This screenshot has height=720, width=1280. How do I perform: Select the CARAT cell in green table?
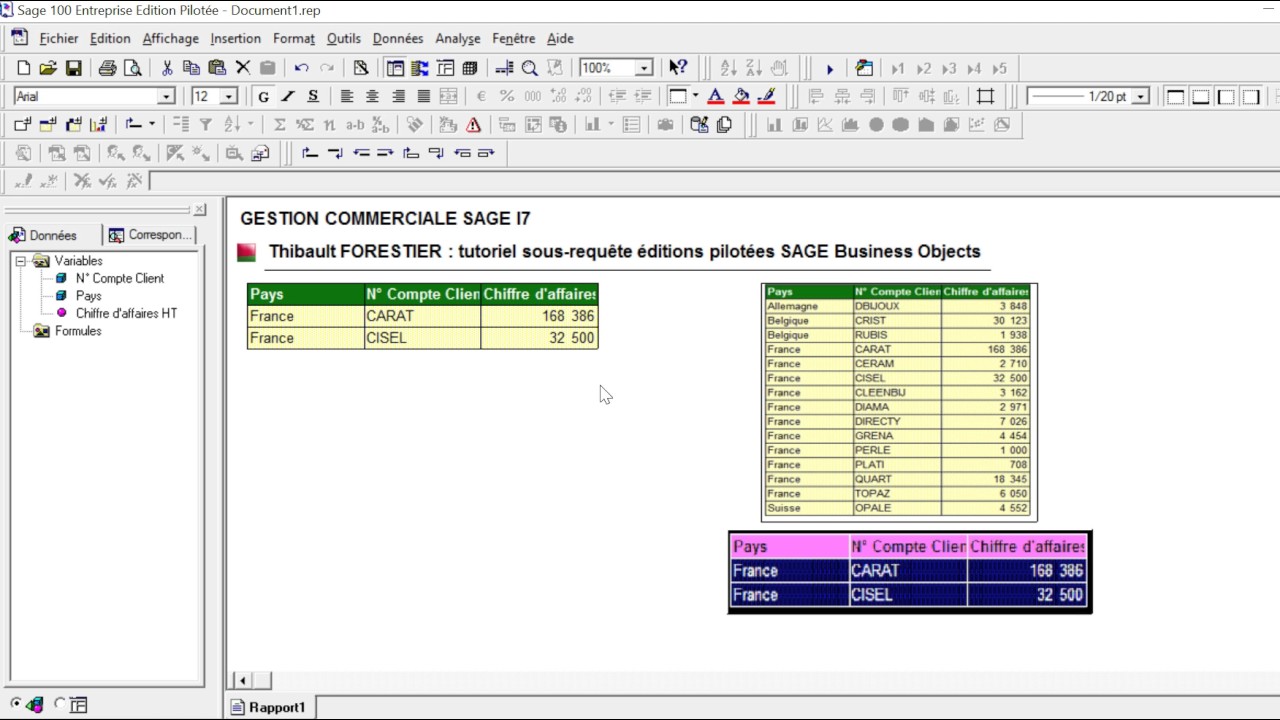422,316
